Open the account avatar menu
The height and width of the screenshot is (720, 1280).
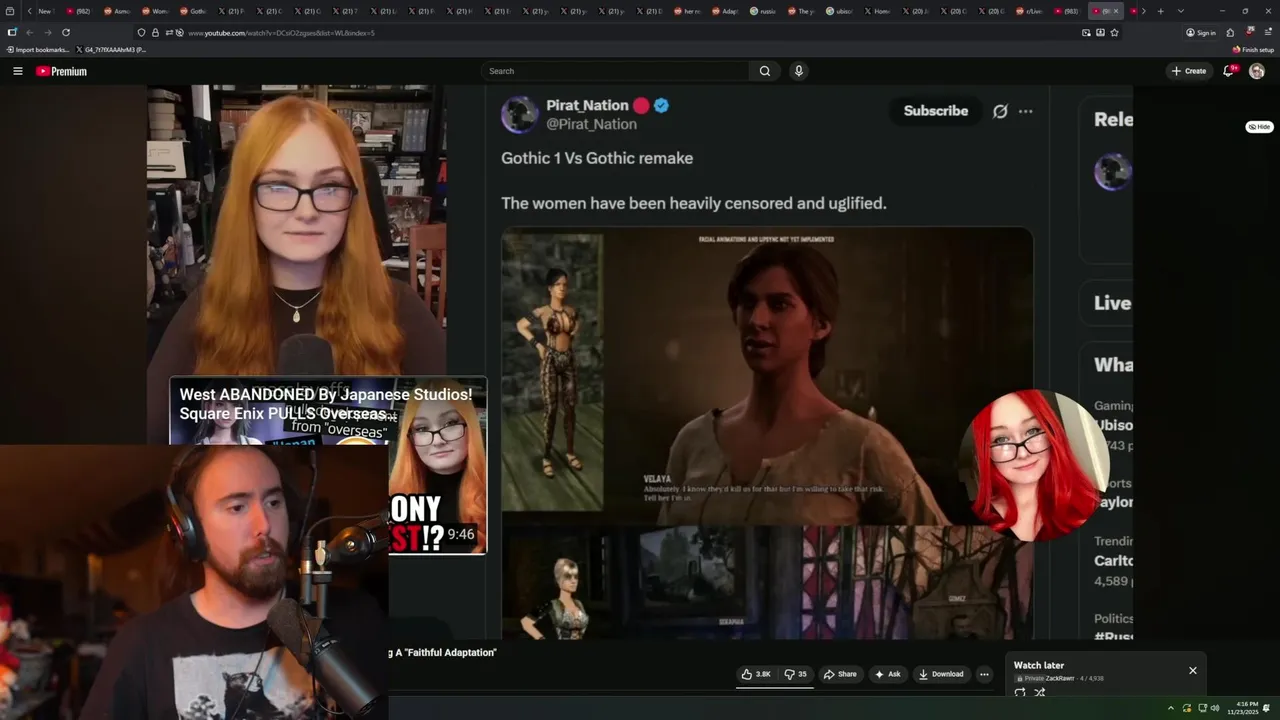pos(1257,71)
